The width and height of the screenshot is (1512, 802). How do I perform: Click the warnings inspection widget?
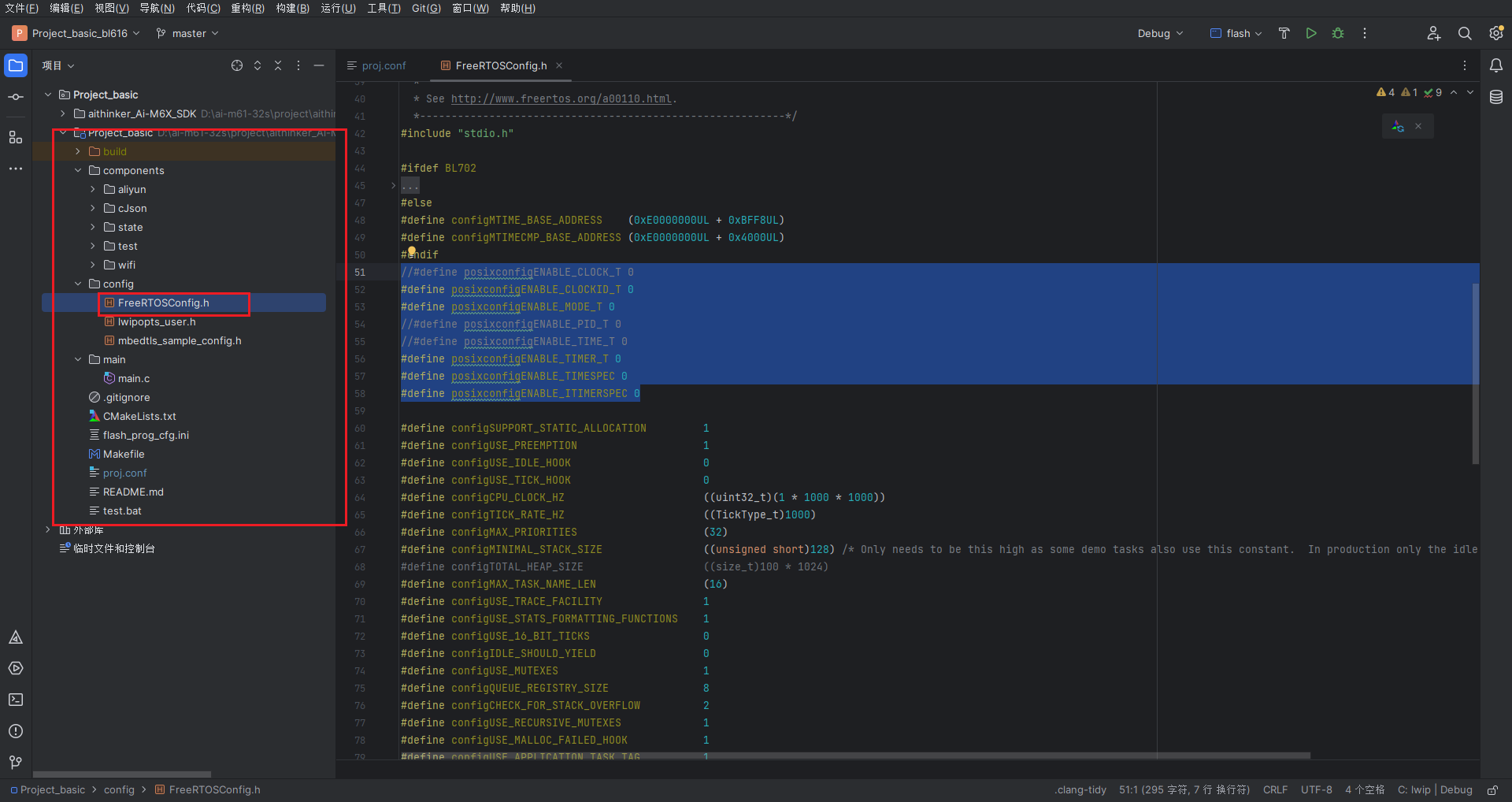(x=1409, y=92)
